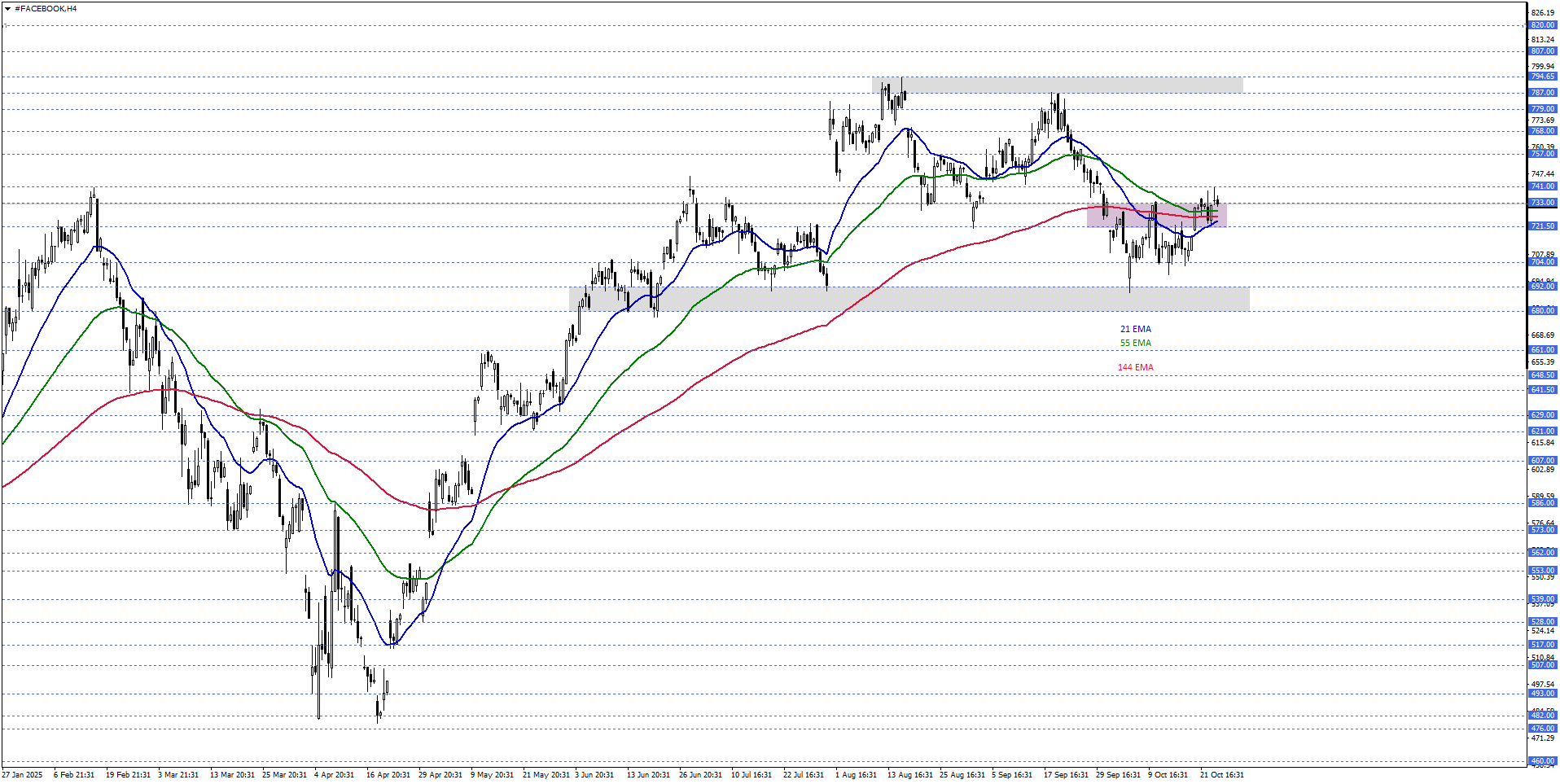Click the #FACEBOOK,H4 chart title
This screenshot has height=784, width=1560.
pyautogui.click(x=46, y=8)
